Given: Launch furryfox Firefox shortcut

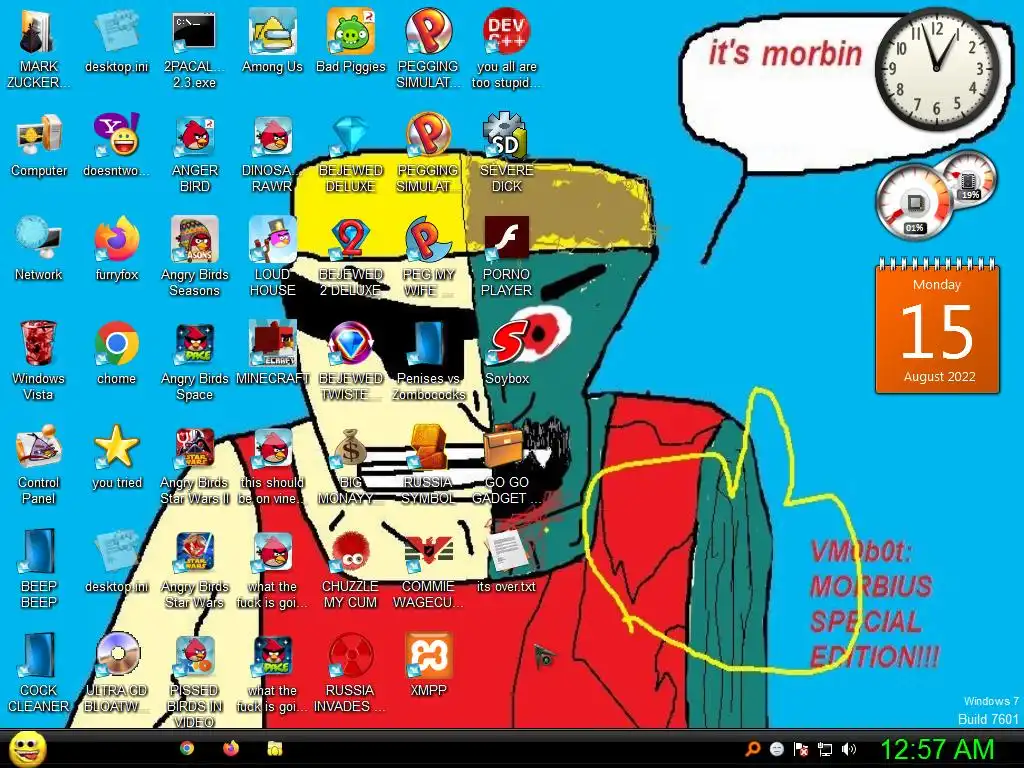Looking at the screenshot, I should click(116, 240).
